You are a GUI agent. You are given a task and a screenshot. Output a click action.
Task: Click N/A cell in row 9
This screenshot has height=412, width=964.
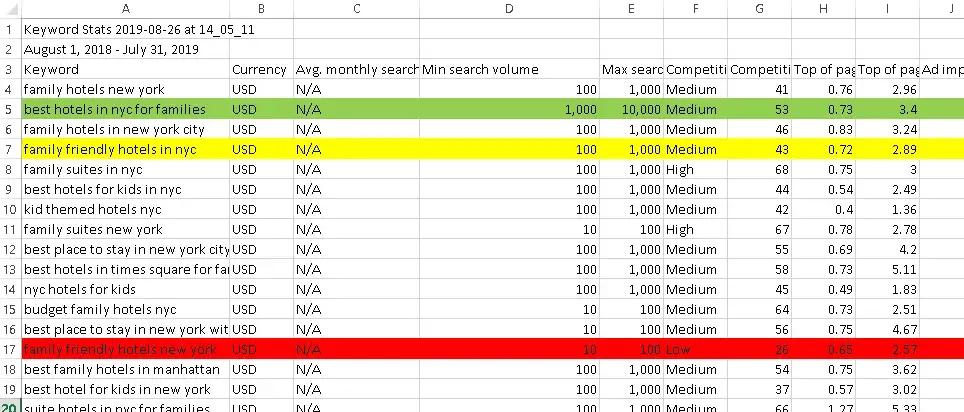357,189
